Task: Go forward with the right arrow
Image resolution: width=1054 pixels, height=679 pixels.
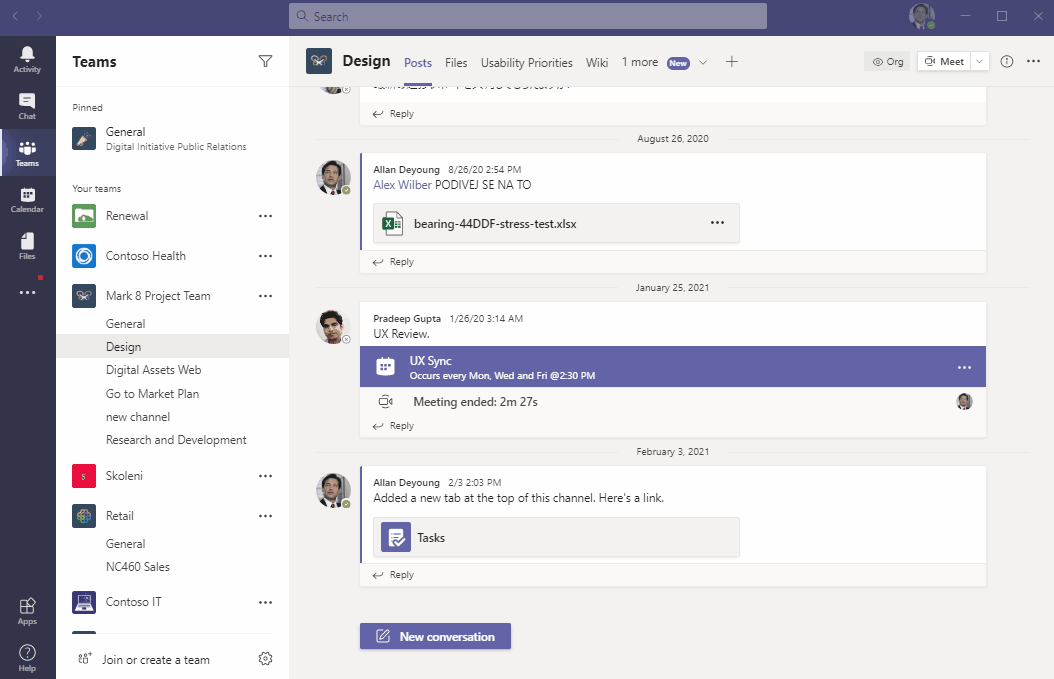Action: coord(39,15)
